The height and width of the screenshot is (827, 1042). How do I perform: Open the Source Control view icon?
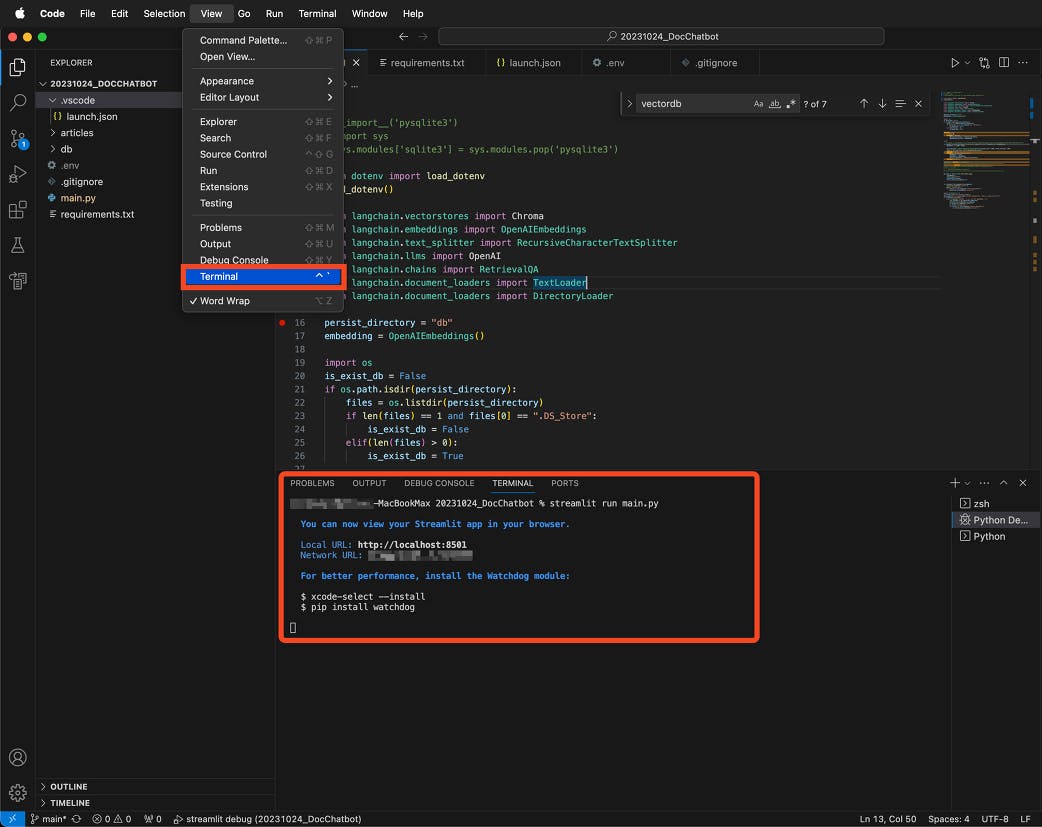tap(17, 138)
